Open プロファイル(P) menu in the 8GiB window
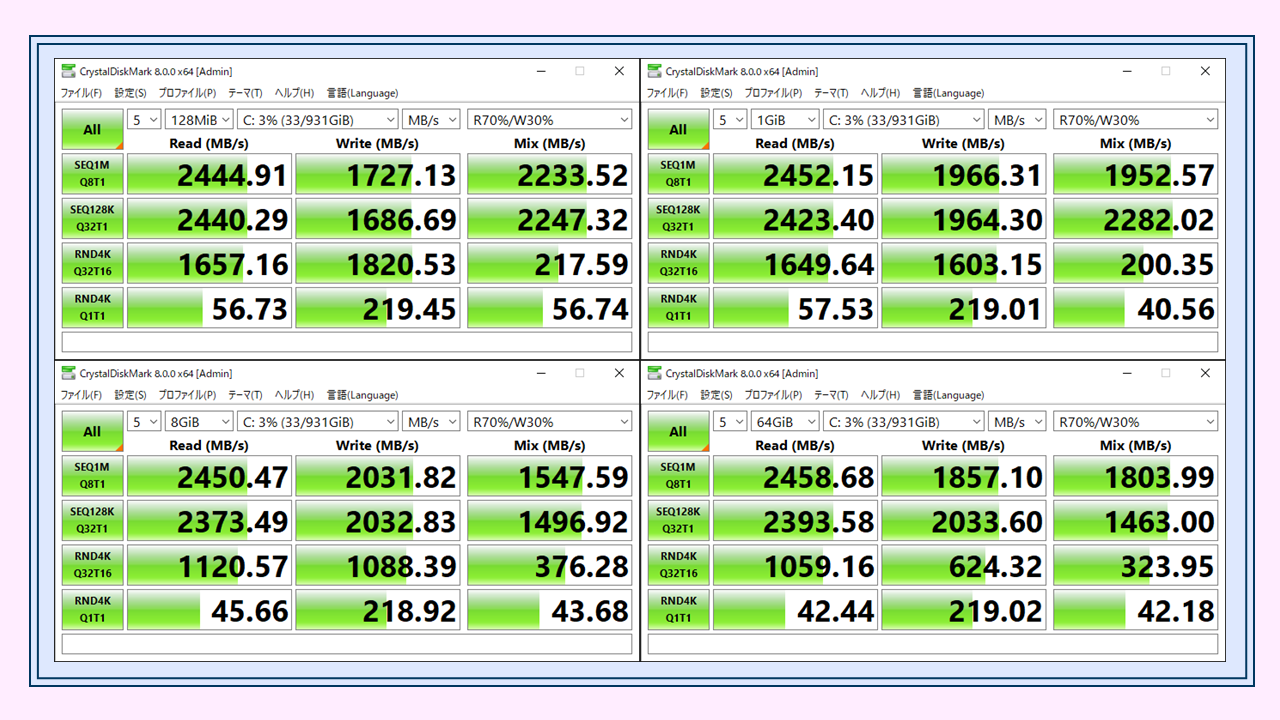1280x720 pixels. 187,395
